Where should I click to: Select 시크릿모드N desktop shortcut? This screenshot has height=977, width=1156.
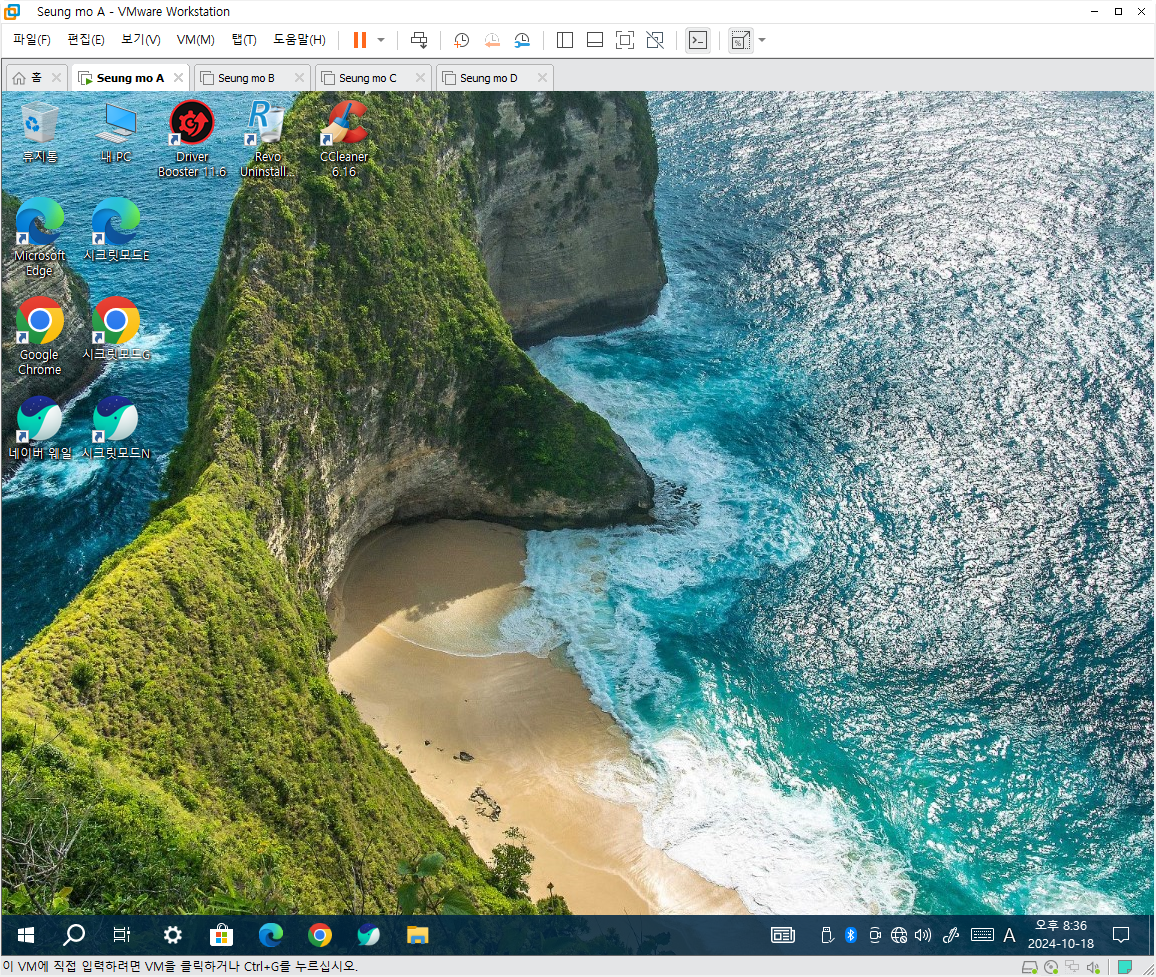coord(116,428)
